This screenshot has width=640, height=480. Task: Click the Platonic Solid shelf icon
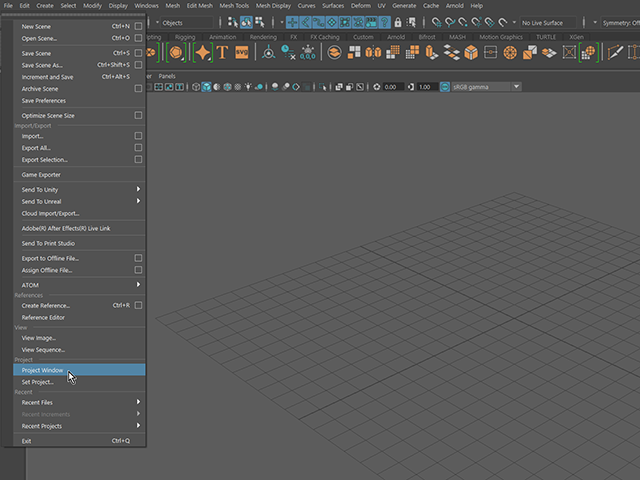pos(176,53)
